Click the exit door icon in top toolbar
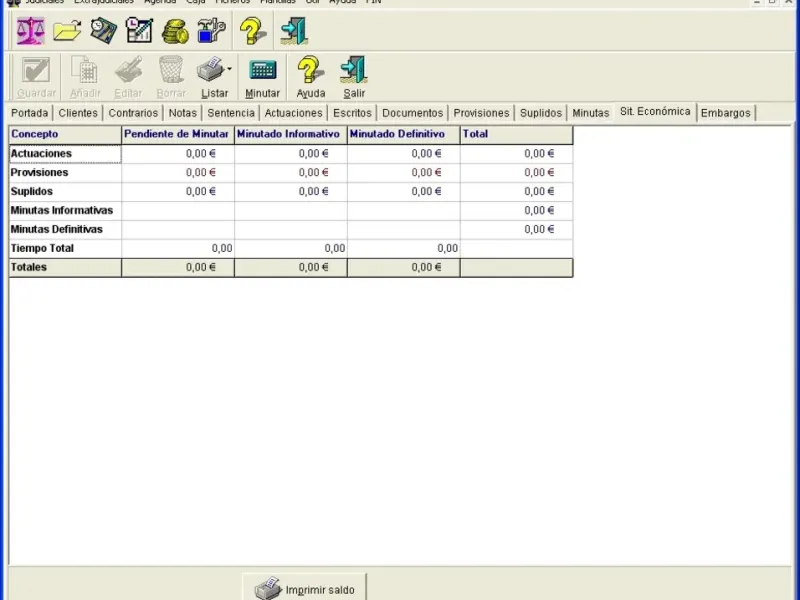This screenshot has height=600, width=800. coord(294,31)
